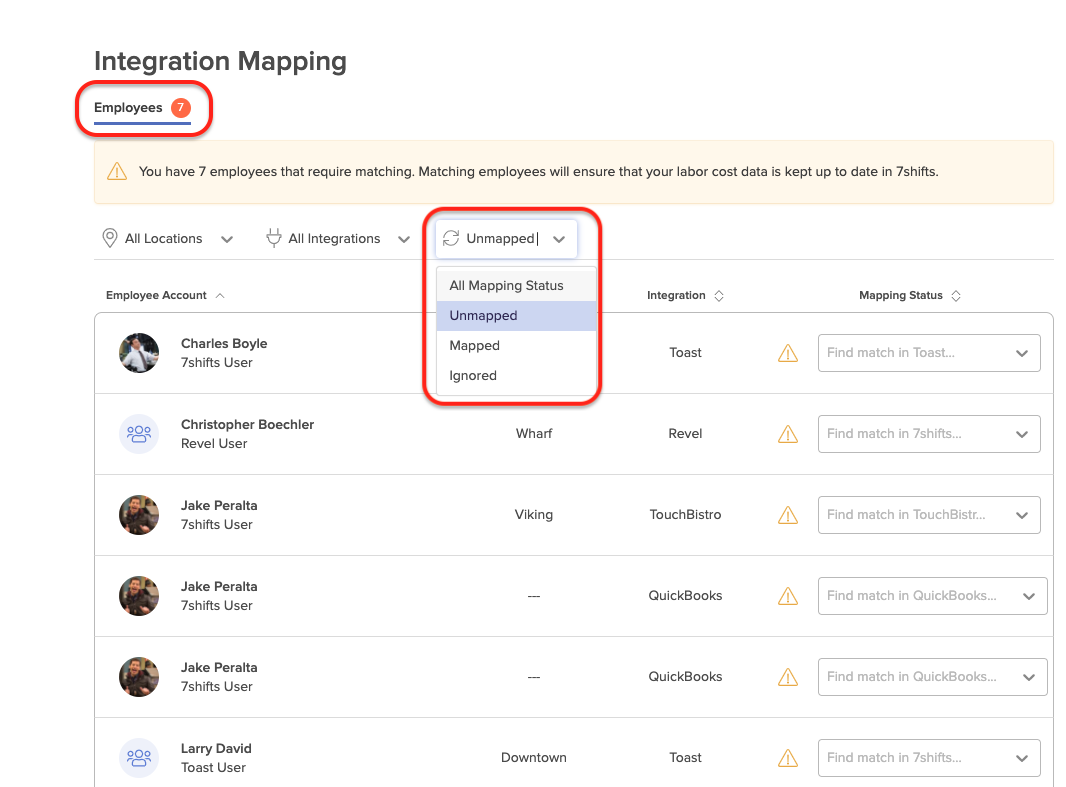Screen dimensions: 1066x787
Task: Click warning triangle in yellow alert banner
Action: 117,172
